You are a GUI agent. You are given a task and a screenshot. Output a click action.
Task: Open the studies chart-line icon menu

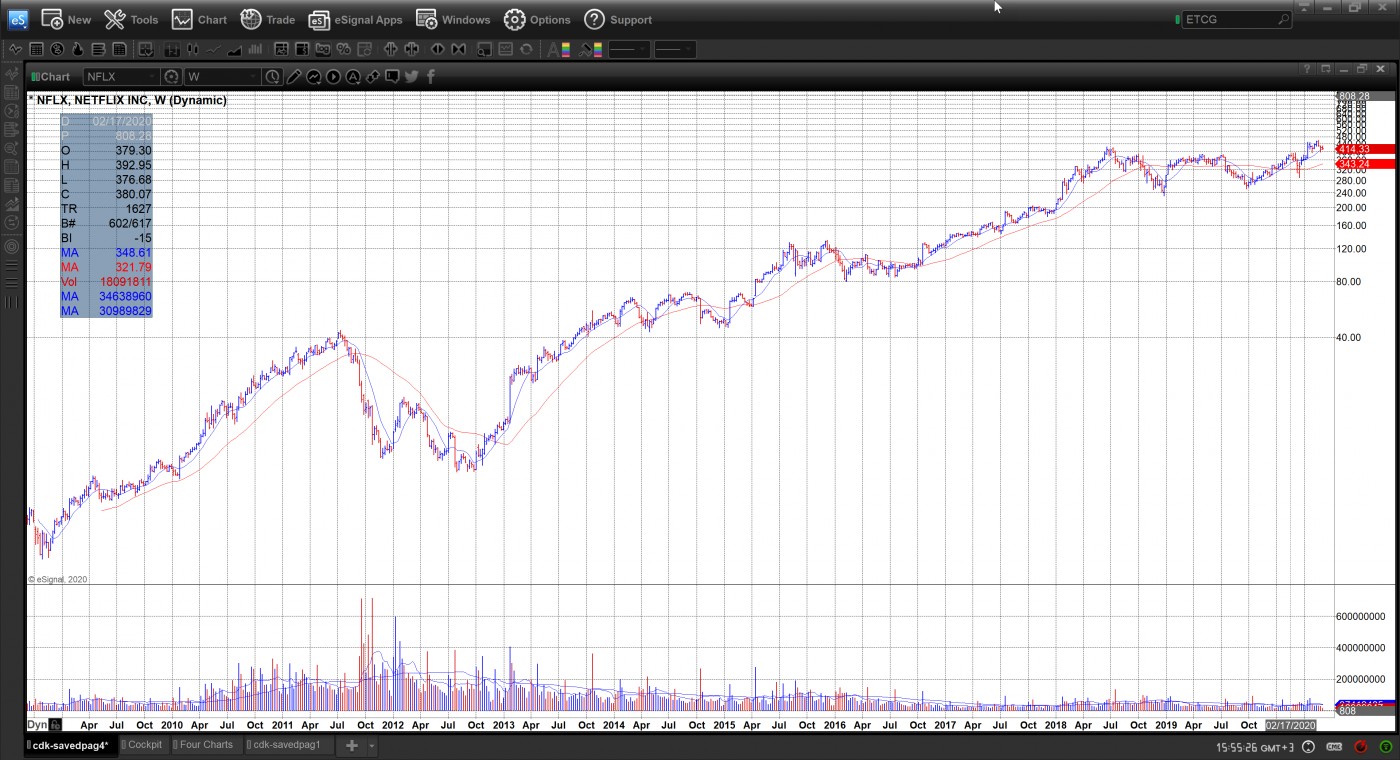pos(314,76)
